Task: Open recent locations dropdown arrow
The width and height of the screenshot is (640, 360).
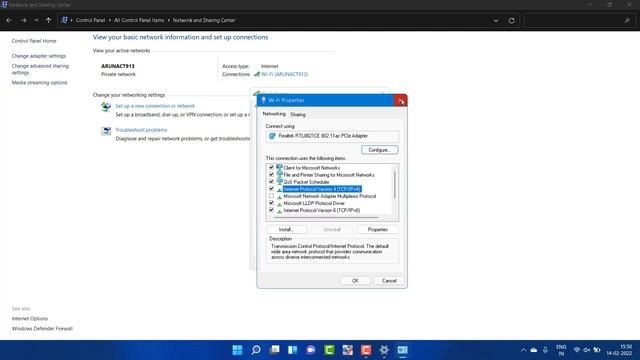Action: pyautogui.click(x=36, y=20)
